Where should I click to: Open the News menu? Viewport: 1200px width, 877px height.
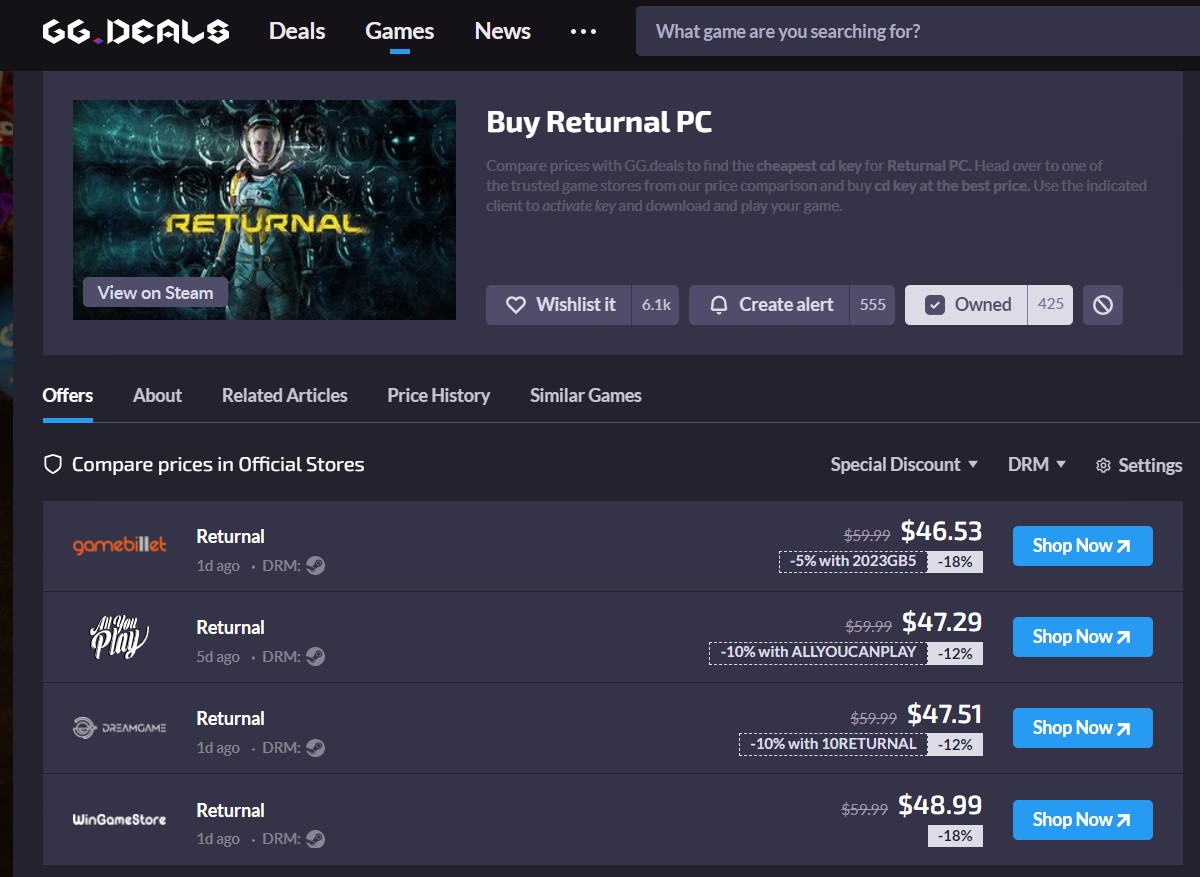point(502,31)
